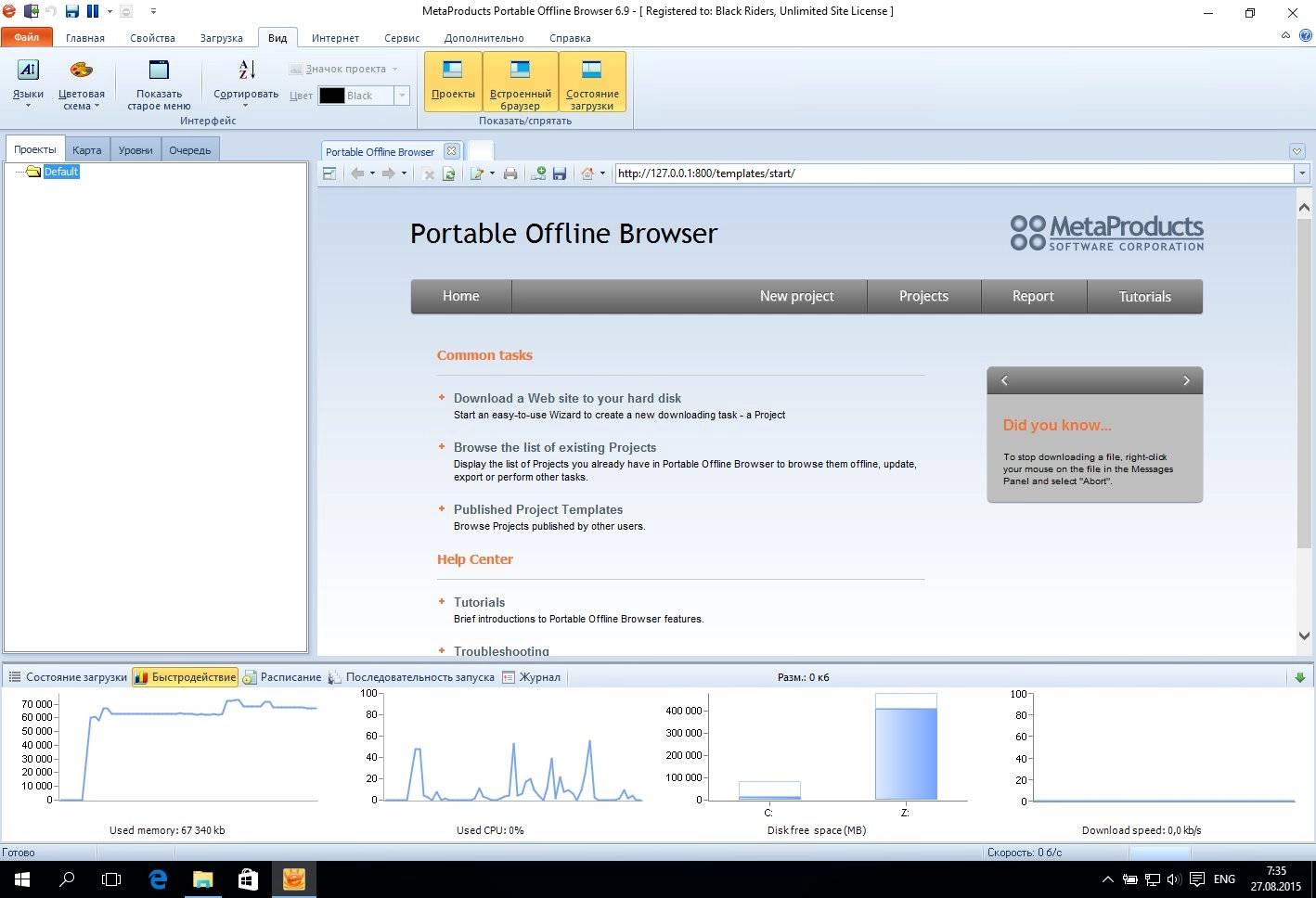Image resolution: width=1316 pixels, height=898 pixels.
Task: Show previous Did you know tip
Action: pos(1004,380)
